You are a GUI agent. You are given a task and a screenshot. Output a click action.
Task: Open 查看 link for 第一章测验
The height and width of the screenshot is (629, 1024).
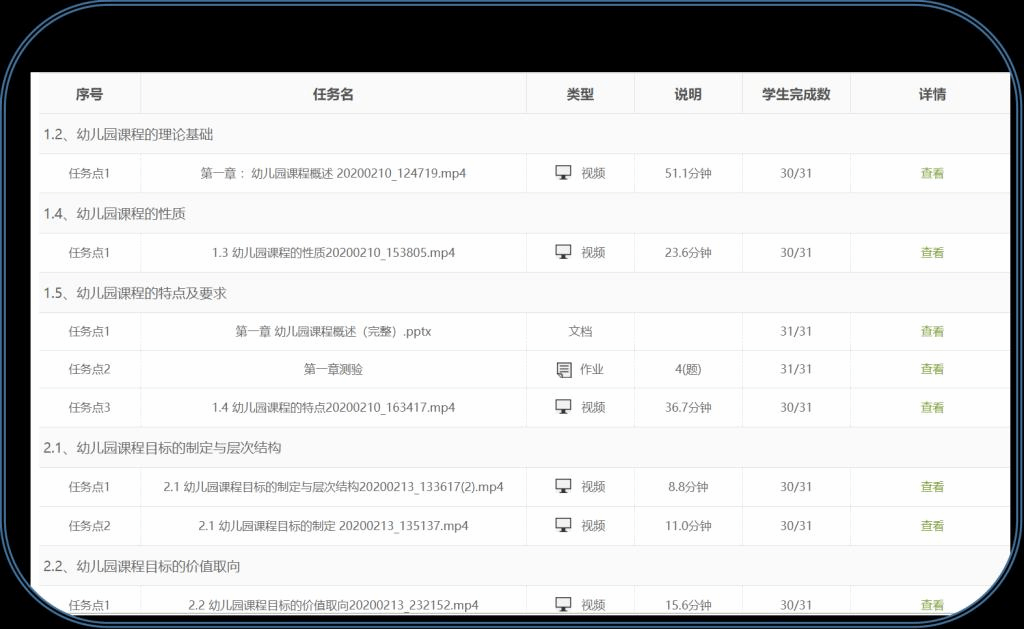coord(932,369)
